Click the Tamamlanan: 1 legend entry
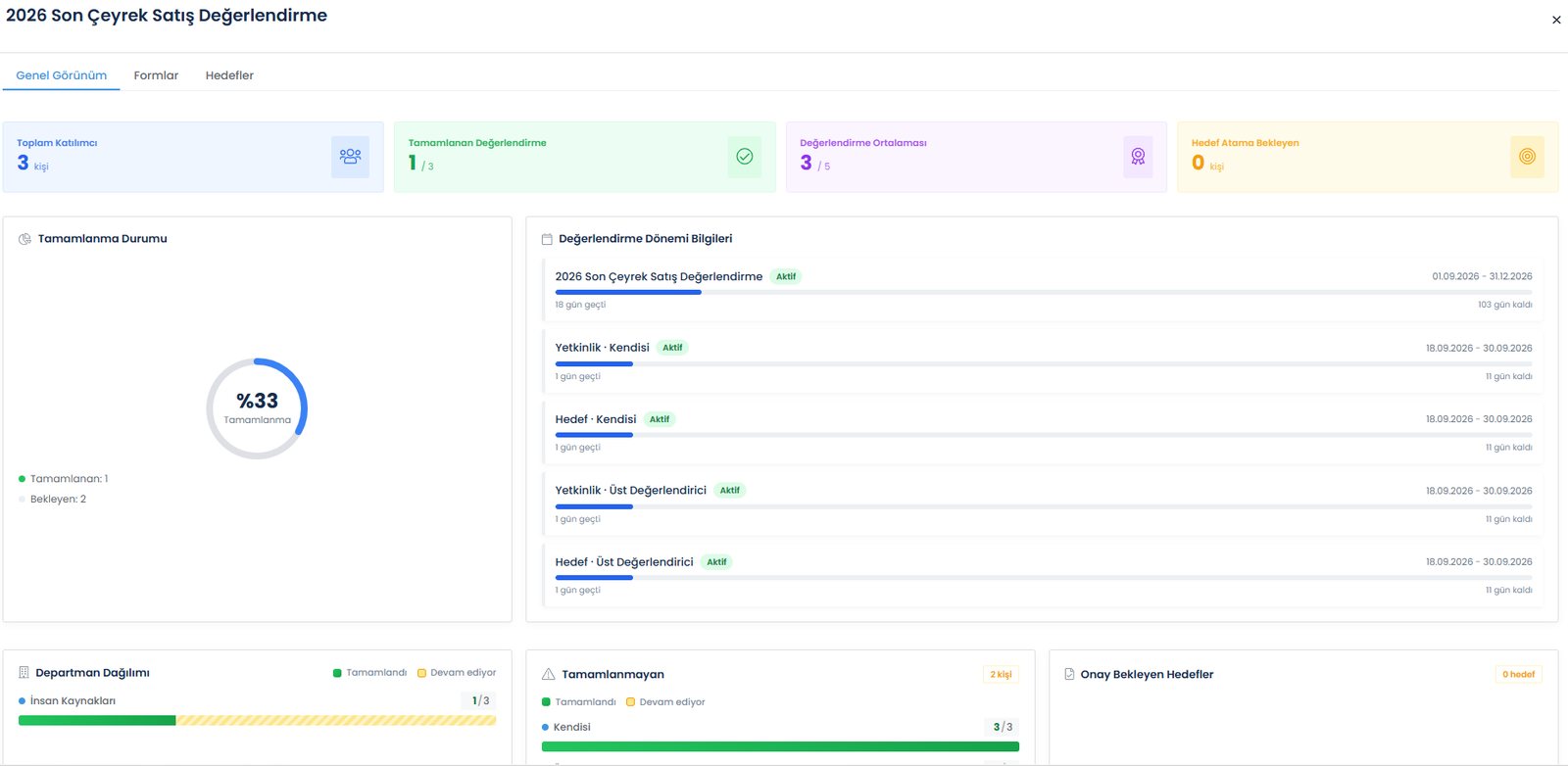Image resolution: width=1568 pixels, height=766 pixels. pyautogui.click(x=64, y=479)
